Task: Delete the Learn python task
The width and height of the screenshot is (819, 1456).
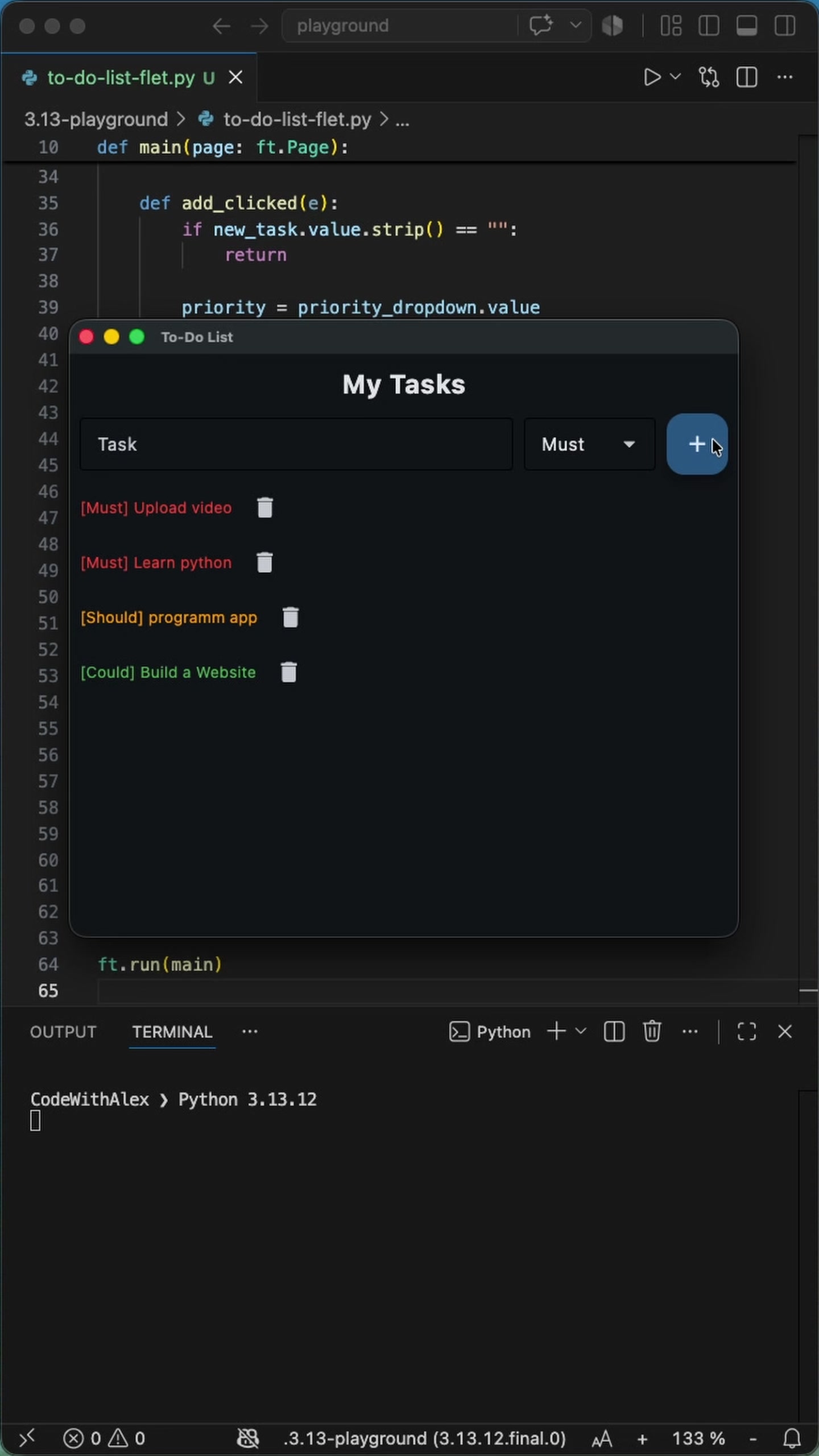Action: (x=264, y=562)
